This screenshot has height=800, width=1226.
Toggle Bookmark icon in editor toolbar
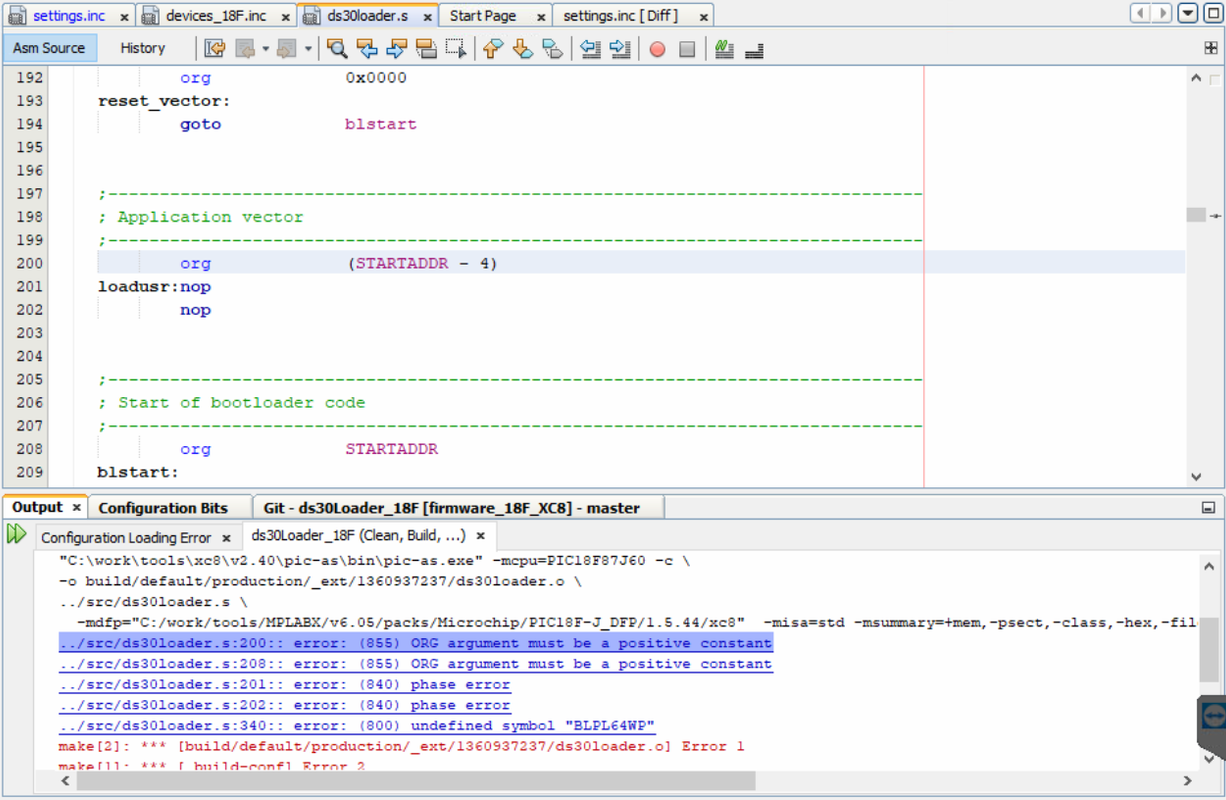(x=553, y=49)
